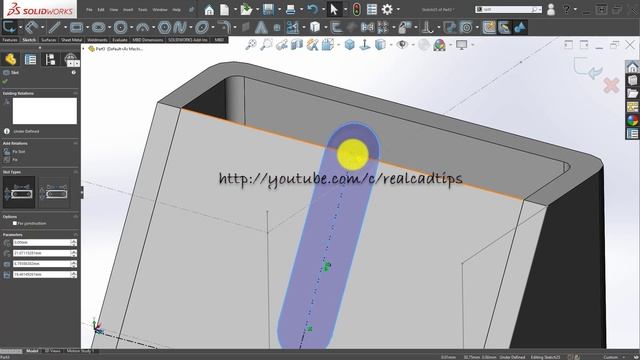
Task: Collapse the Existing Relations section
Action: point(76,93)
